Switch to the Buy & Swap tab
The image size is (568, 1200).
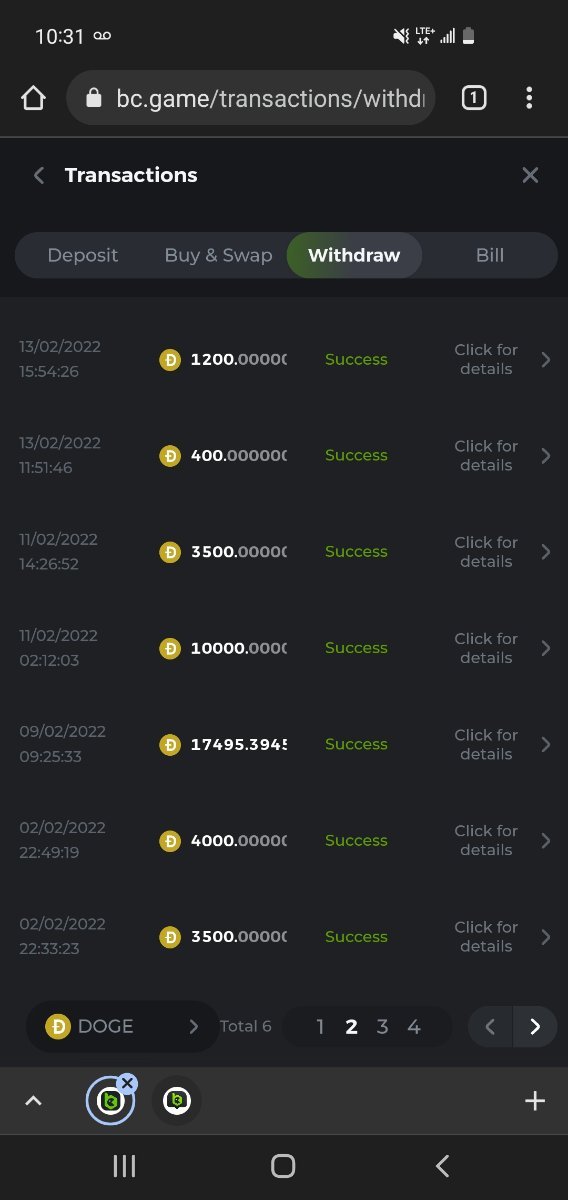(x=218, y=255)
